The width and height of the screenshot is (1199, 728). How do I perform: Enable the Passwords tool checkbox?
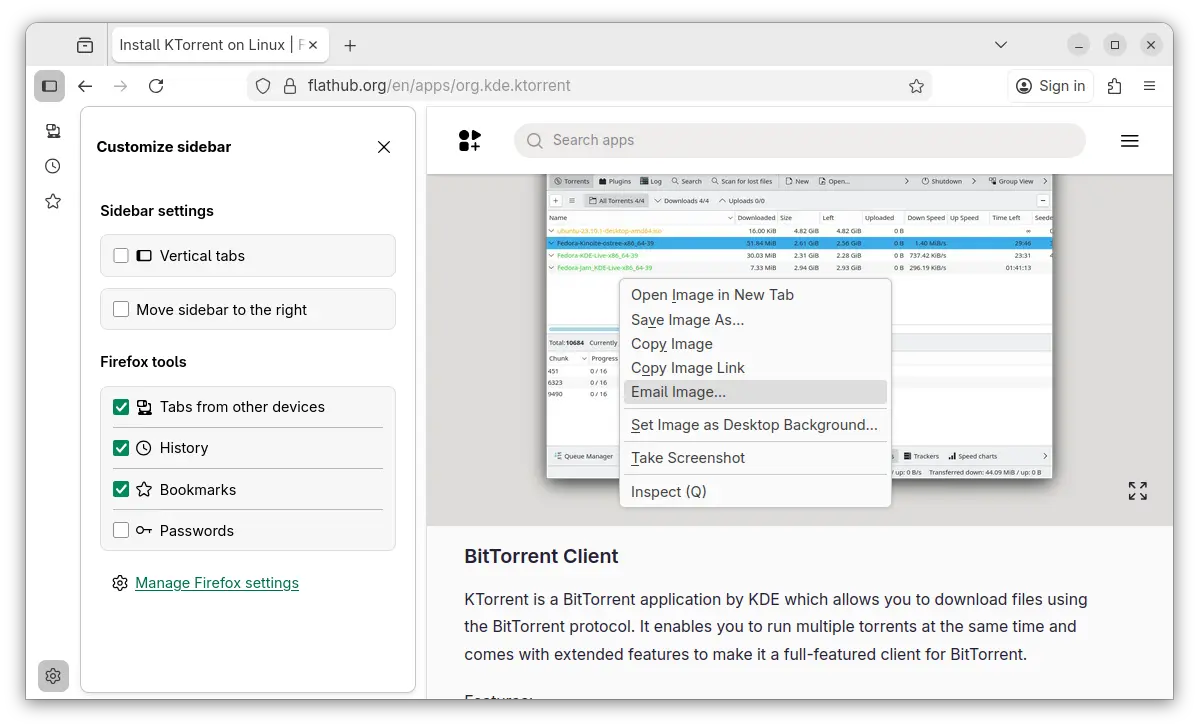click(121, 531)
